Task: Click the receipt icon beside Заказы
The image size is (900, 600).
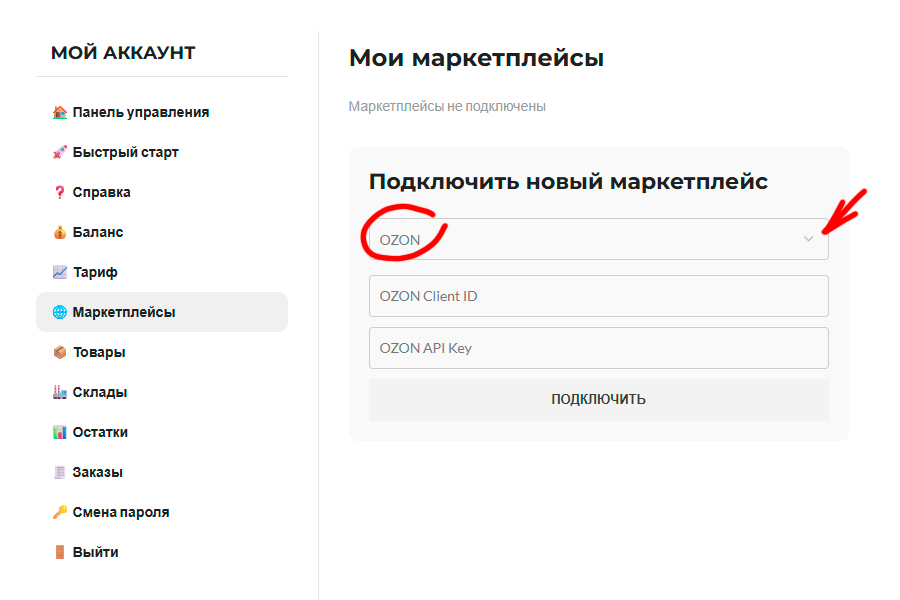Action: (x=60, y=472)
